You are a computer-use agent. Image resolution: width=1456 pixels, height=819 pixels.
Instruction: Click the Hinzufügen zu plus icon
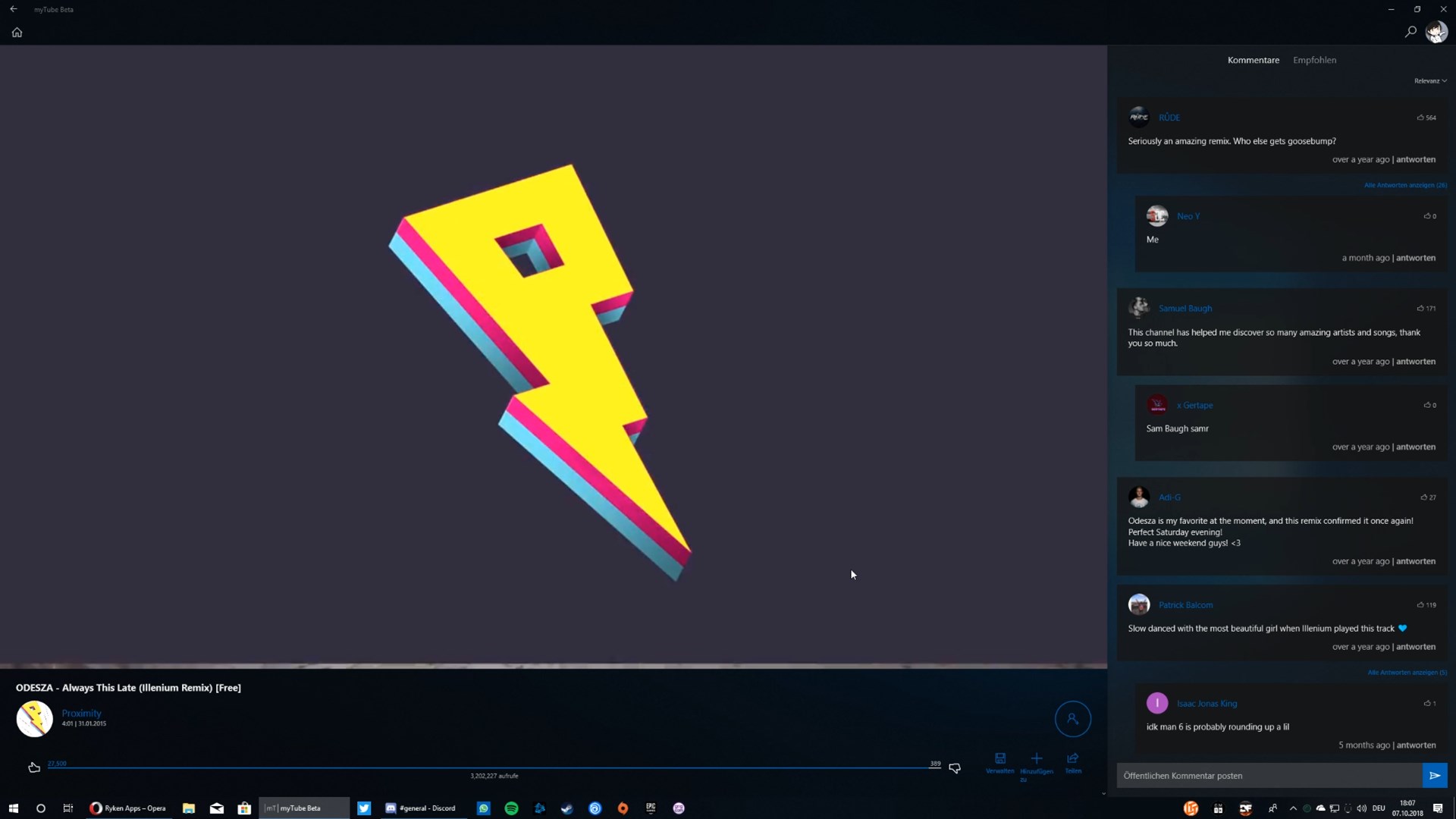tap(1037, 759)
